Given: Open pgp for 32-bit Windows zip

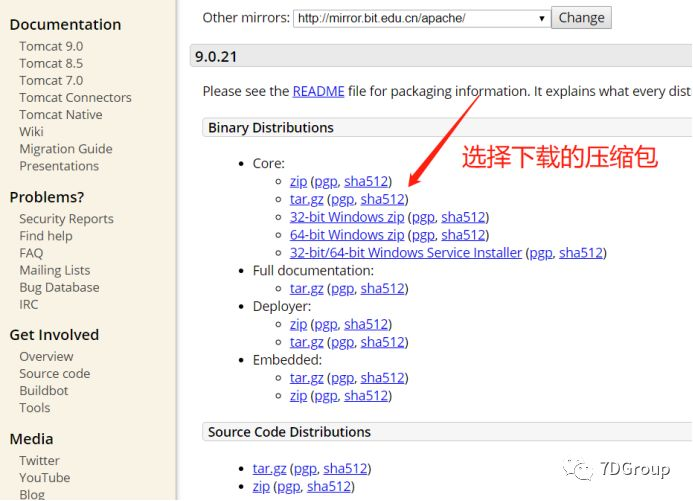Looking at the screenshot, I should [x=423, y=218].
